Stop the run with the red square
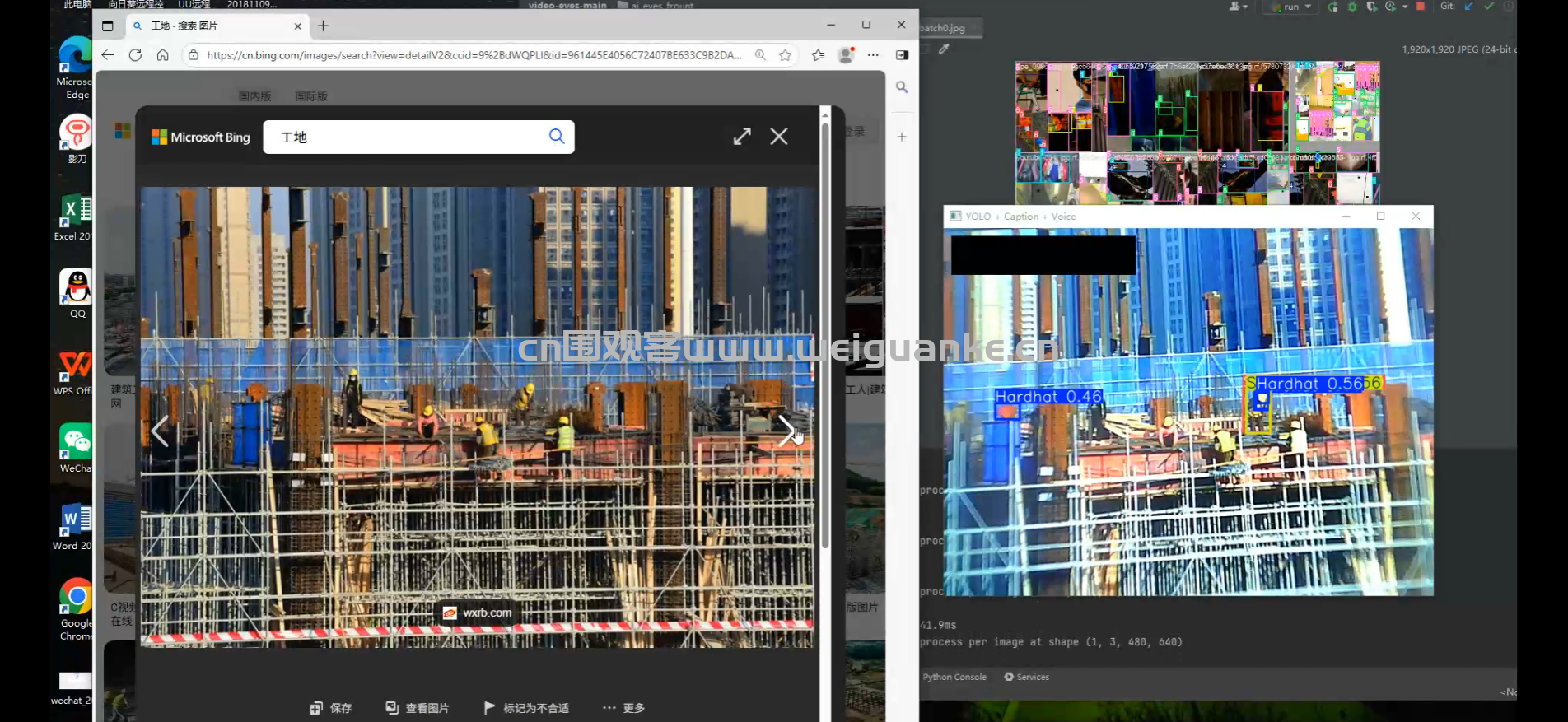Viewport: 1568px width, 722px height. pyautogui.click(x=1421, y=7)
